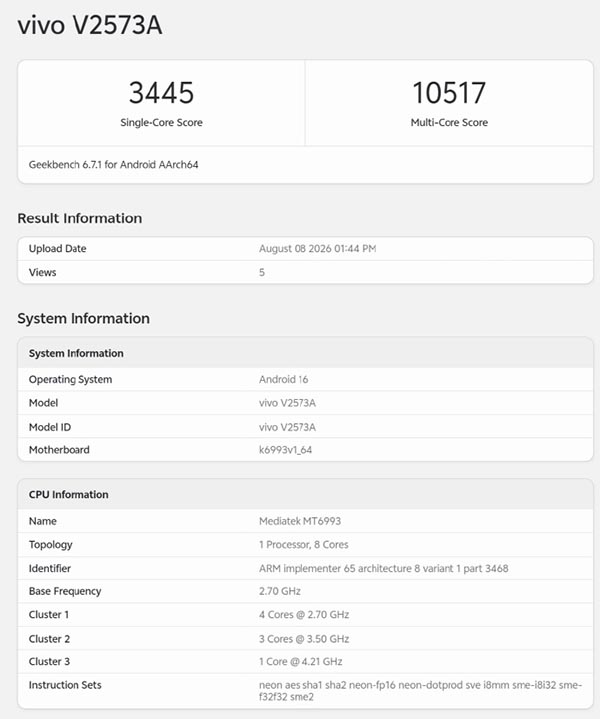Click the 'Model ID' row label
Viewport: 600px width, 719px height.
pos(50,427)
